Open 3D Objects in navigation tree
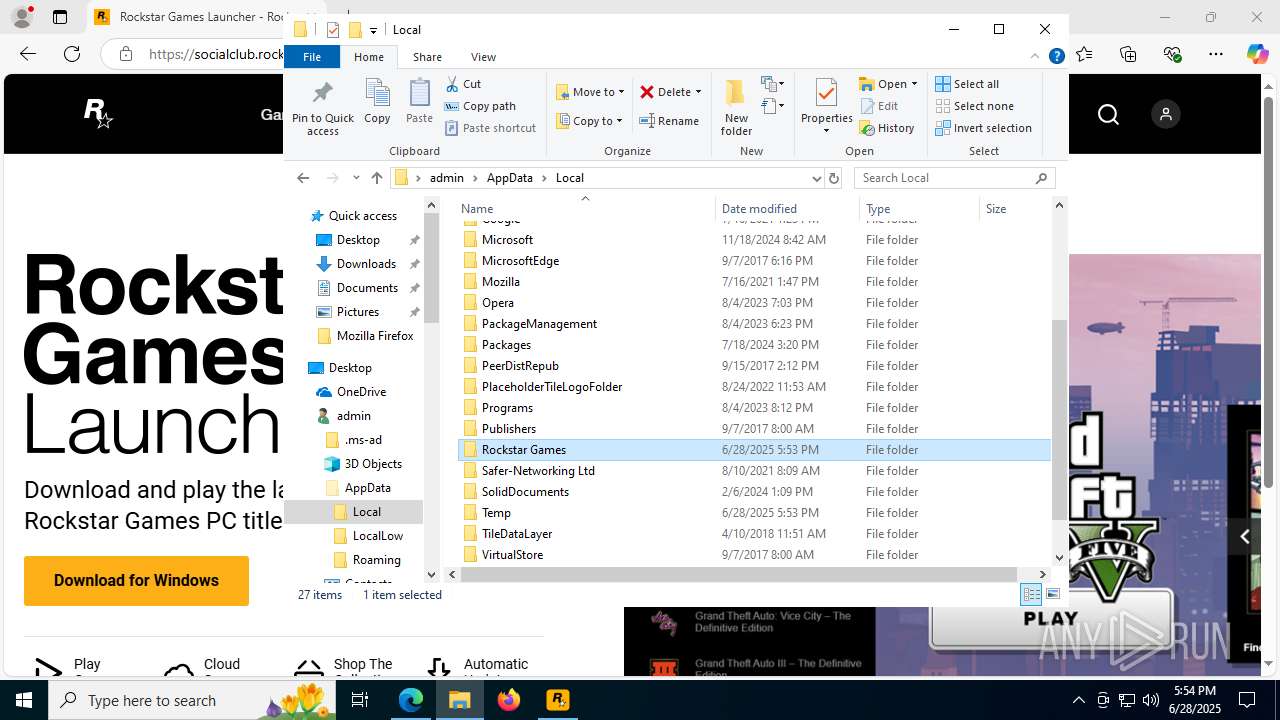The height and width of the screenshot is (720, 1280). 372,464
